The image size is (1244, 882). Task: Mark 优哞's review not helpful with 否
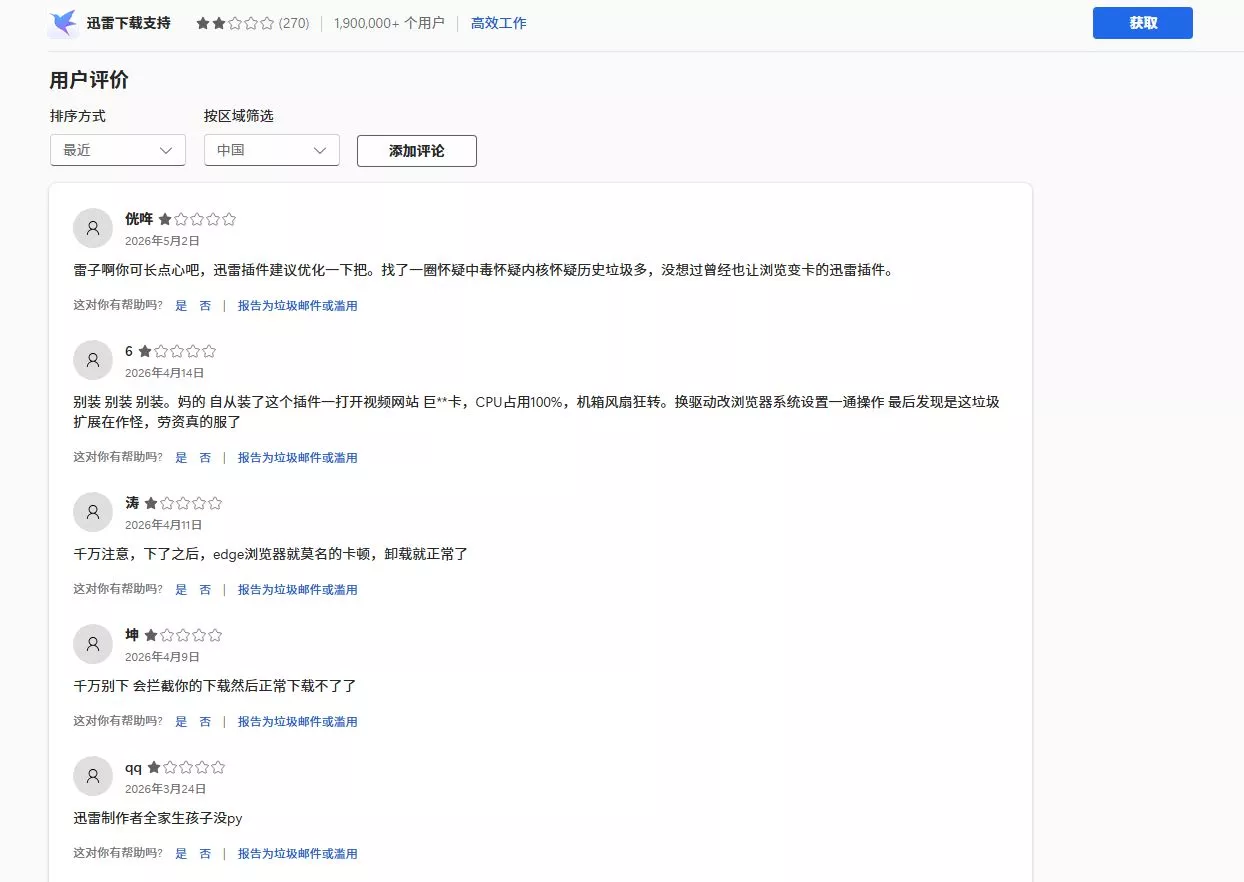click(x=205, y=306)
